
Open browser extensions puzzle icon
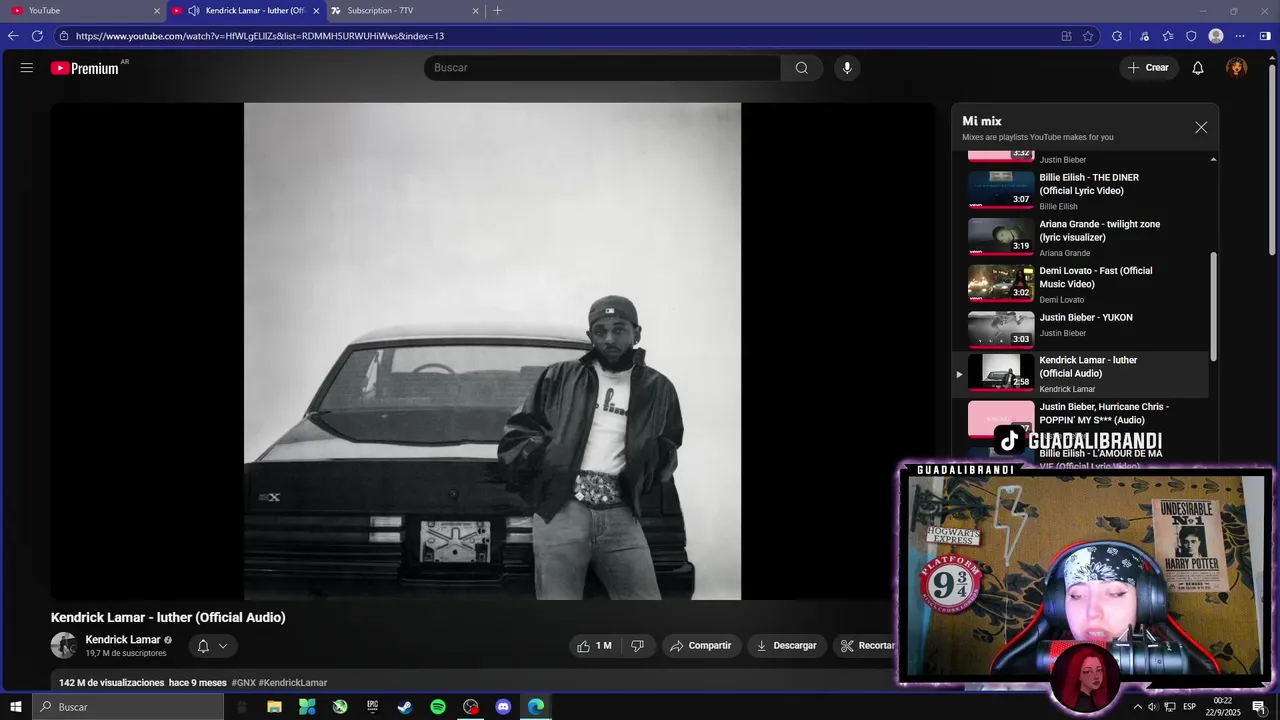[1117, 36]
